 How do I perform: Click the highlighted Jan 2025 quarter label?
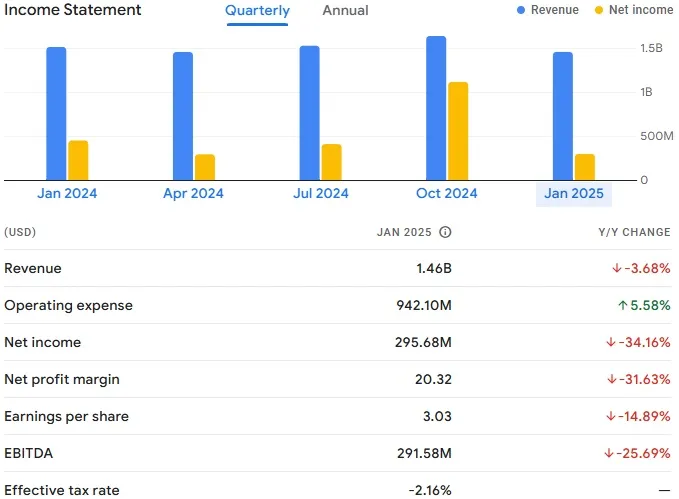(x=573, y=194)
